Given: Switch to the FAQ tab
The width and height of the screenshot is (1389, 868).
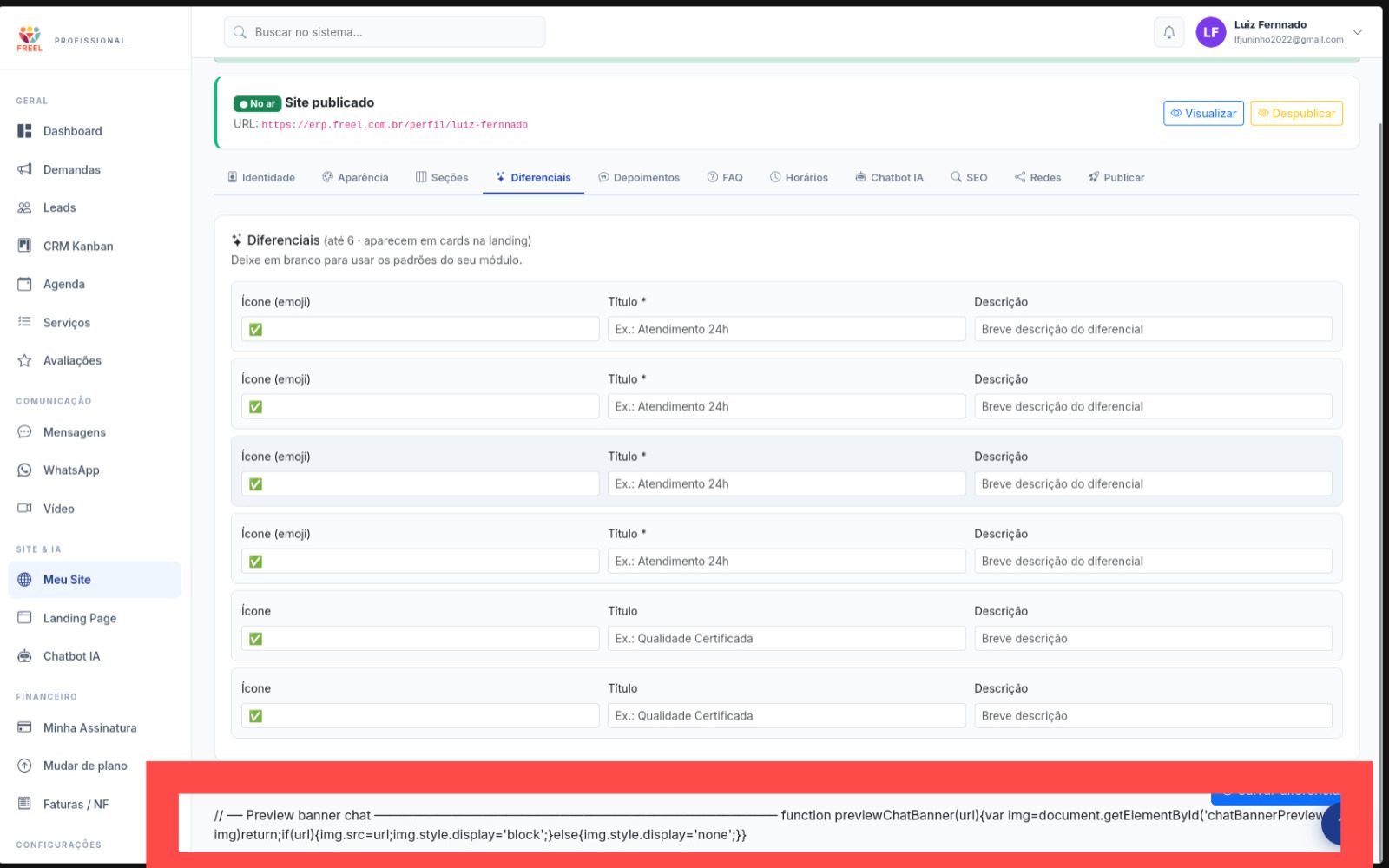Looking at the screenshot, I should 725,177.
